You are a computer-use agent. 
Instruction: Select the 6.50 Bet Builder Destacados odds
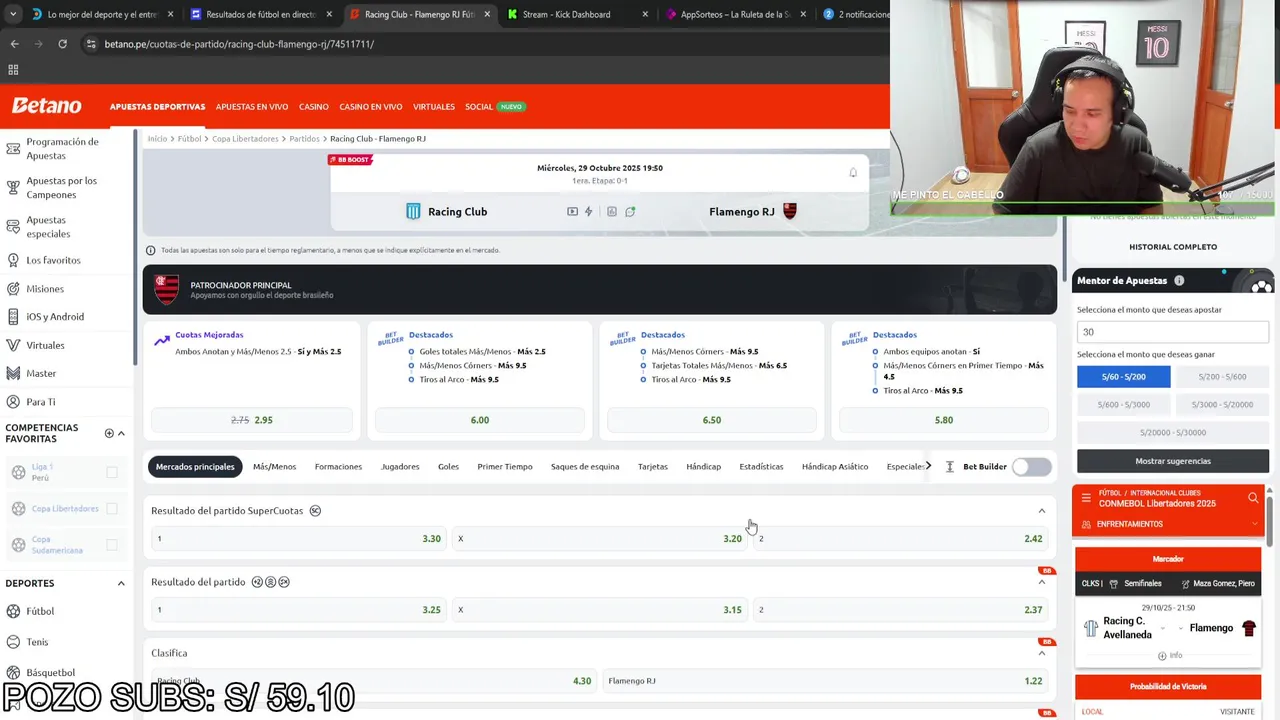tap(712, 420)
